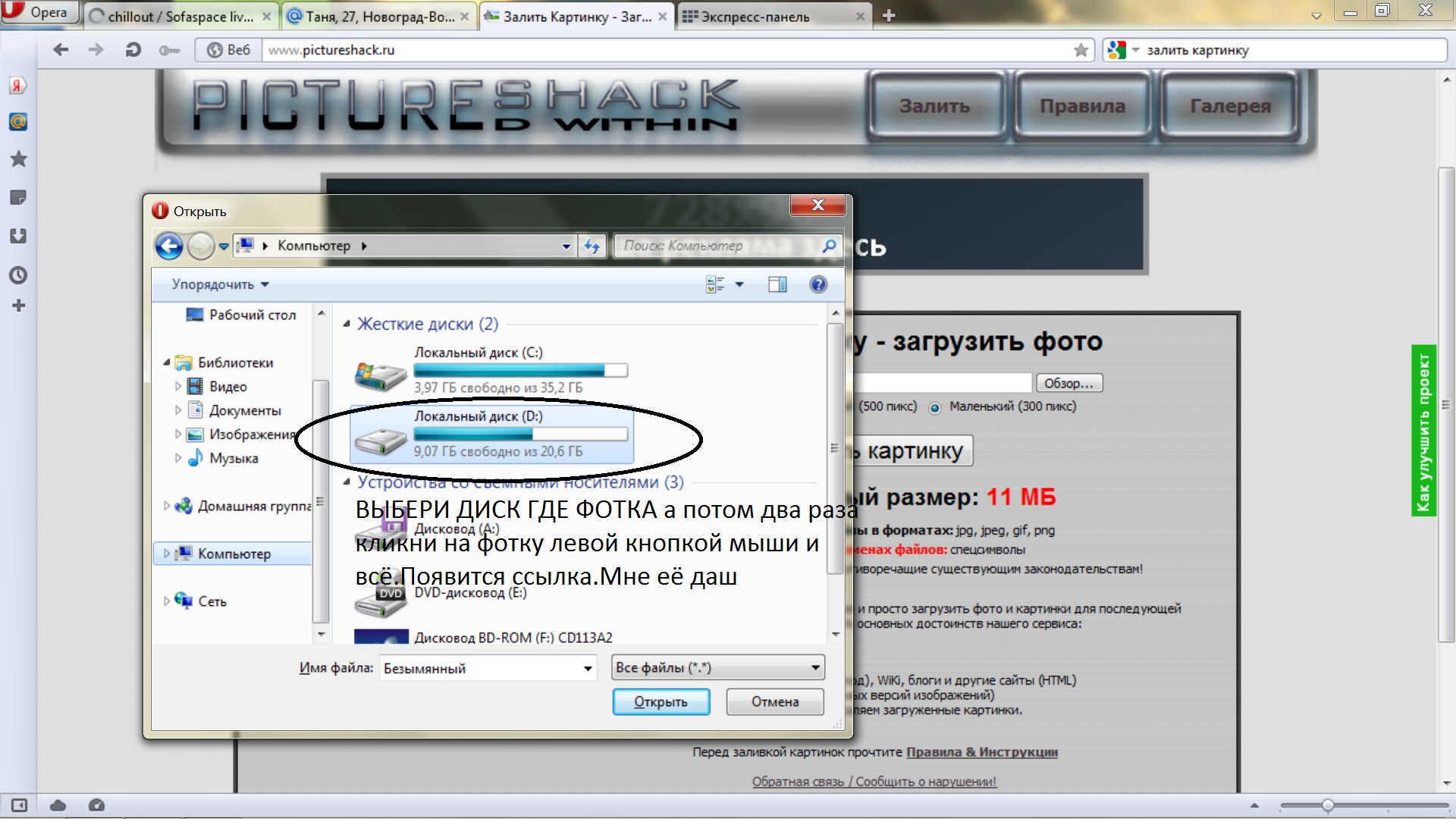Select Local Disk (C:) drive icon
1456x819 pixels.
coord(381,375)
